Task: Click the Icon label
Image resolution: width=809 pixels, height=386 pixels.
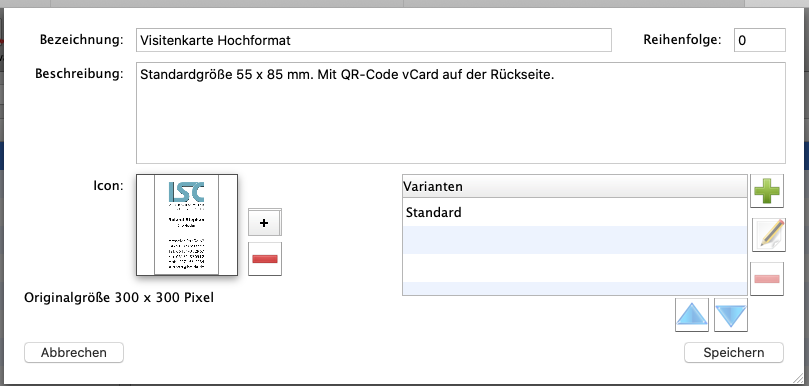Action: pyautogui.click(x=107, y=186)
